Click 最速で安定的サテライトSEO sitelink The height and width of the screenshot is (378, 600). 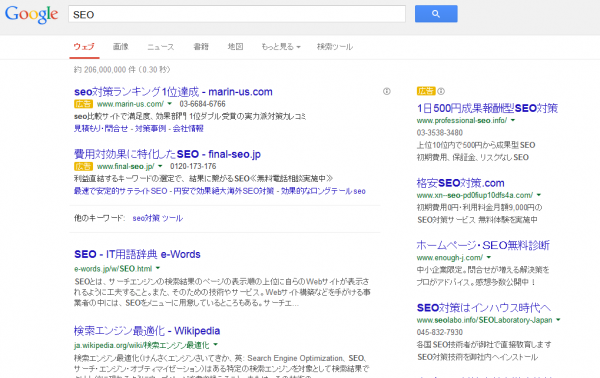click(x=121, y=191)
